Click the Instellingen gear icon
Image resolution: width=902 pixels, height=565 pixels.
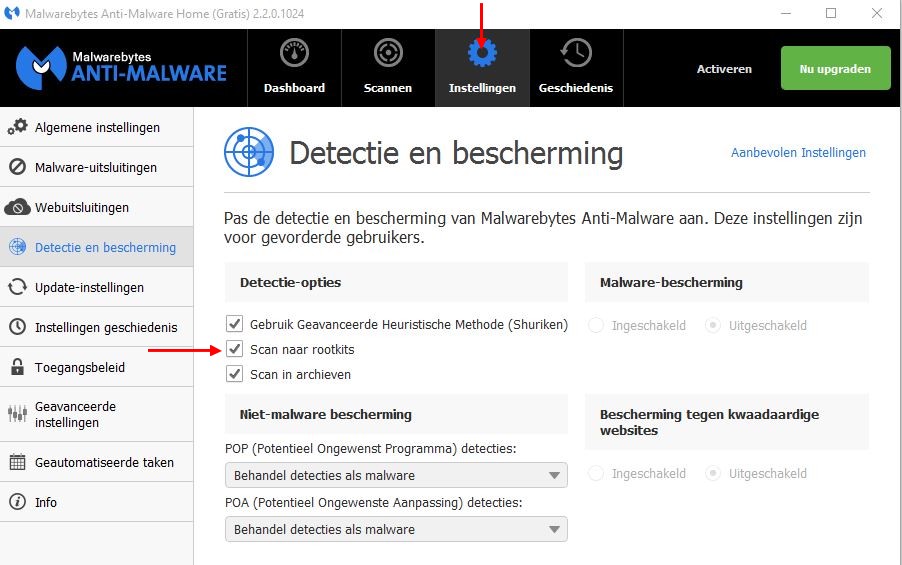coord(482,53)
